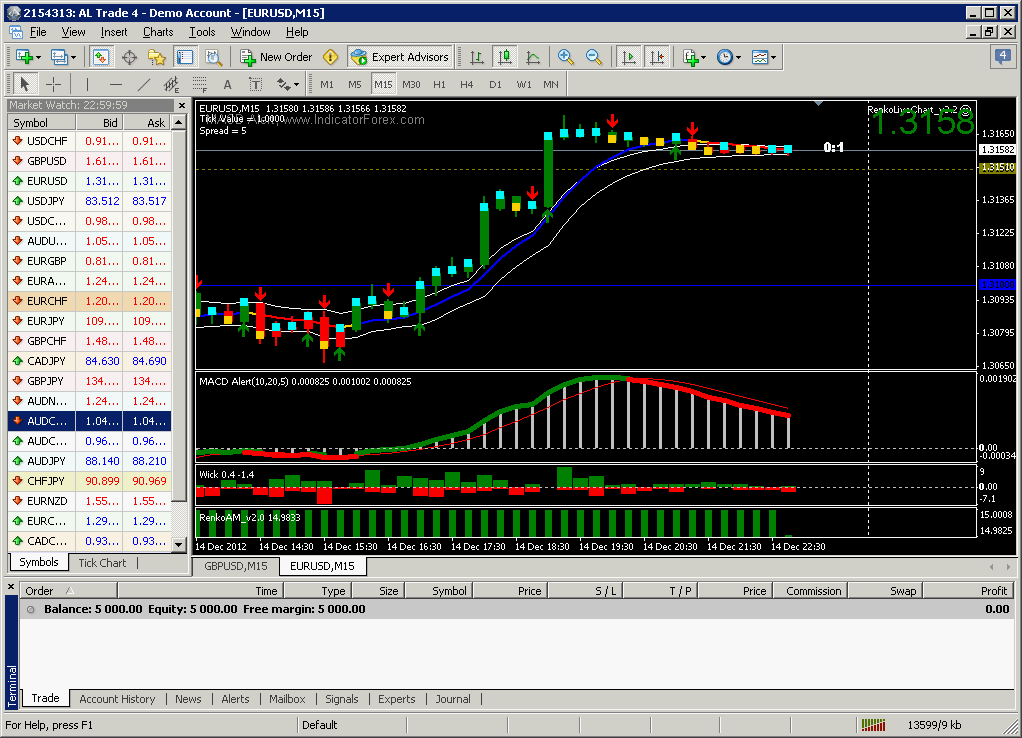Select the Text tool A icon
The width and height of the screenshot is (1022, 738).
[x=227, y=84]
